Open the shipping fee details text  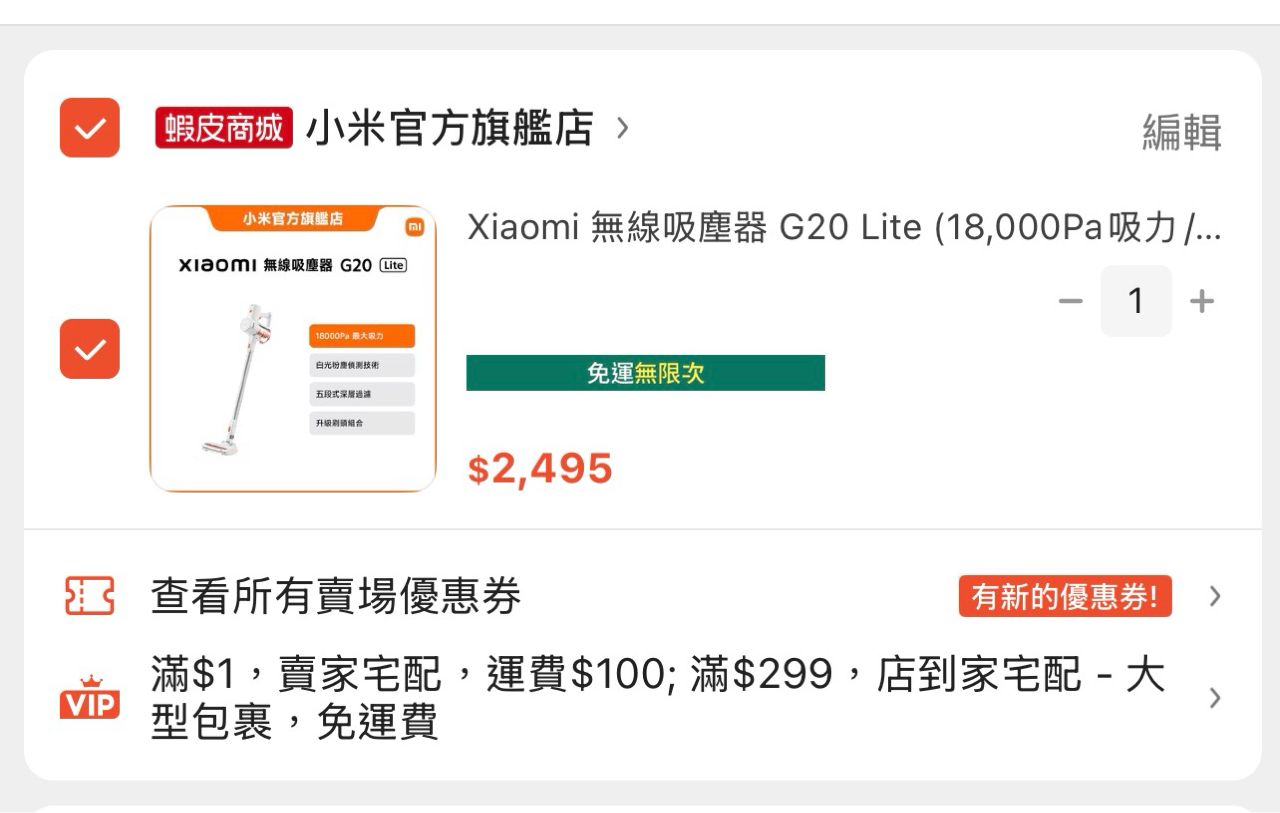coord(657,698)
